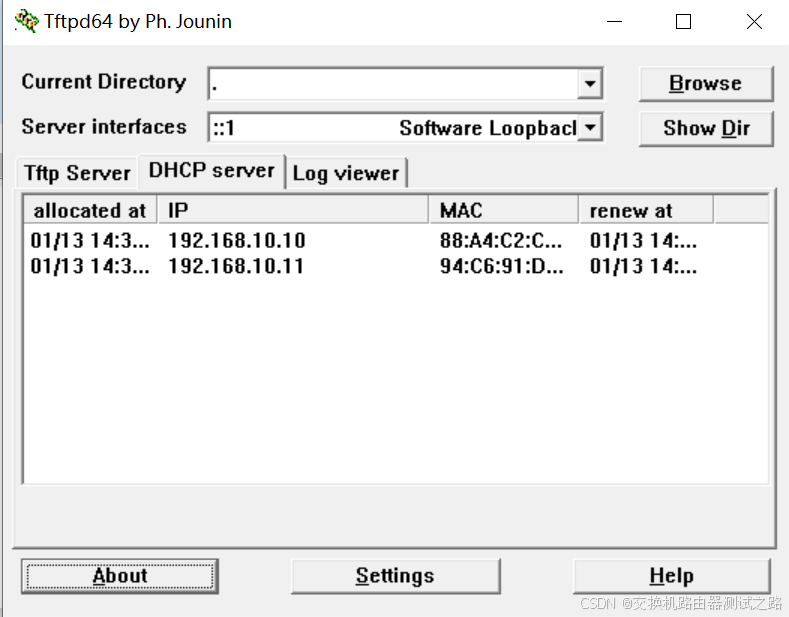Open the Current Directory dropdown arrow
Screen dimensions: 789x617
[590, 84]
